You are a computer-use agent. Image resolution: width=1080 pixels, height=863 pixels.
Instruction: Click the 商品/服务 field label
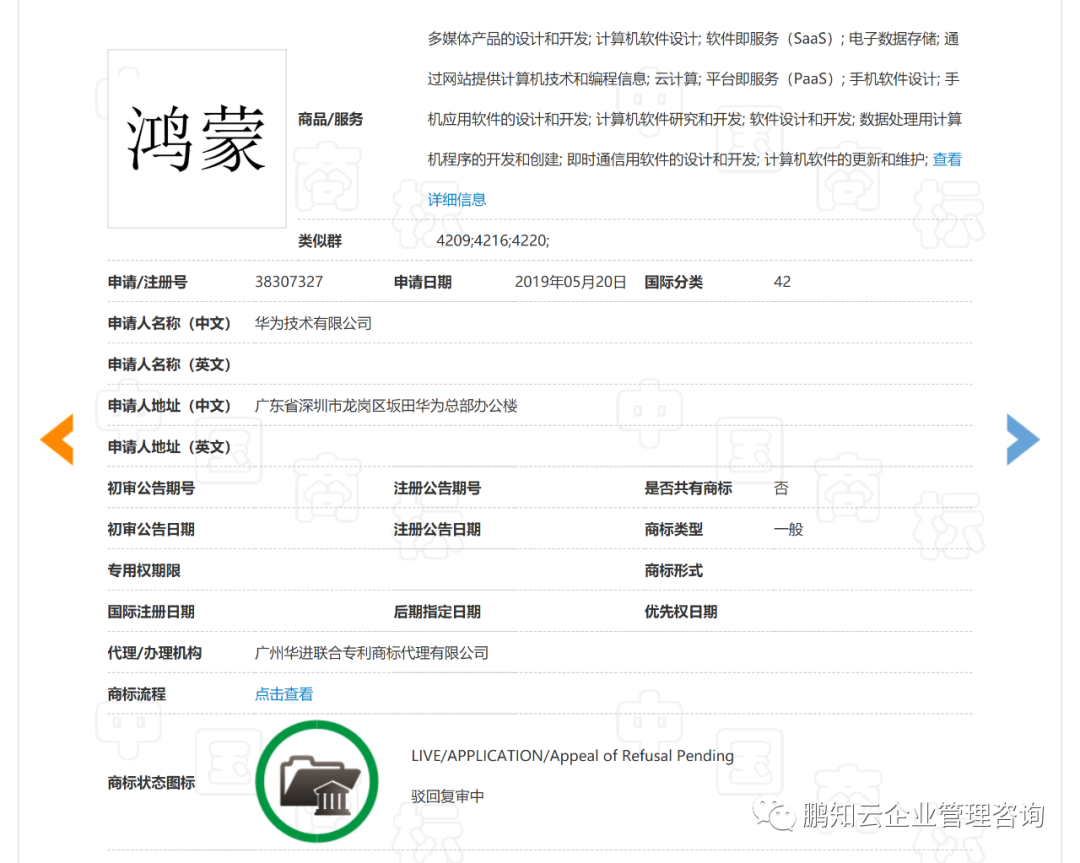(330, 119)
